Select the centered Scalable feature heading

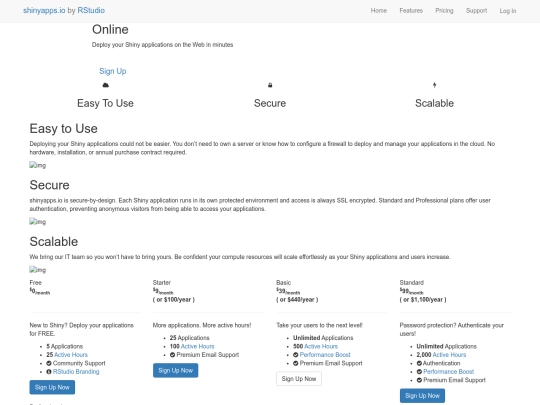coord(434,103)
